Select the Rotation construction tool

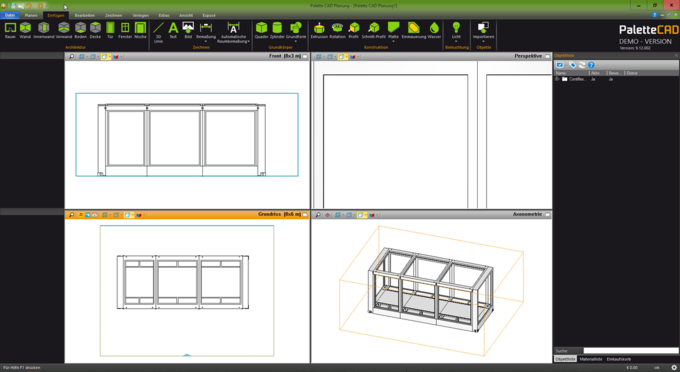[x=337, y=30]
